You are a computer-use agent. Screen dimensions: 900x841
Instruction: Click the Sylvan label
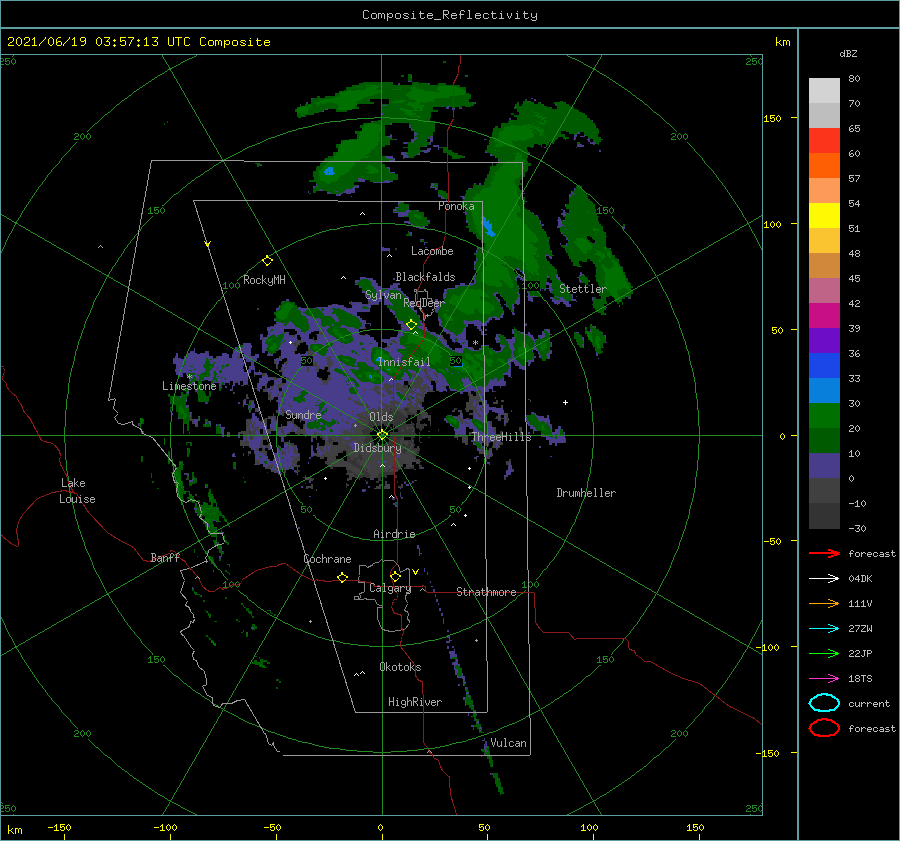383,295
